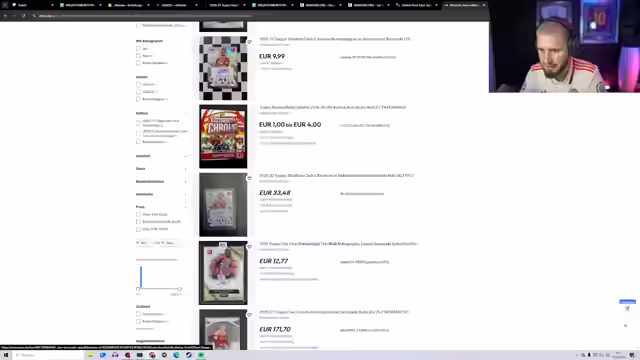Image resolution: width=640 pixels, height=360 pixels.
Task: Click the price text 'EUR 12,77'
Action: (274, 261)
